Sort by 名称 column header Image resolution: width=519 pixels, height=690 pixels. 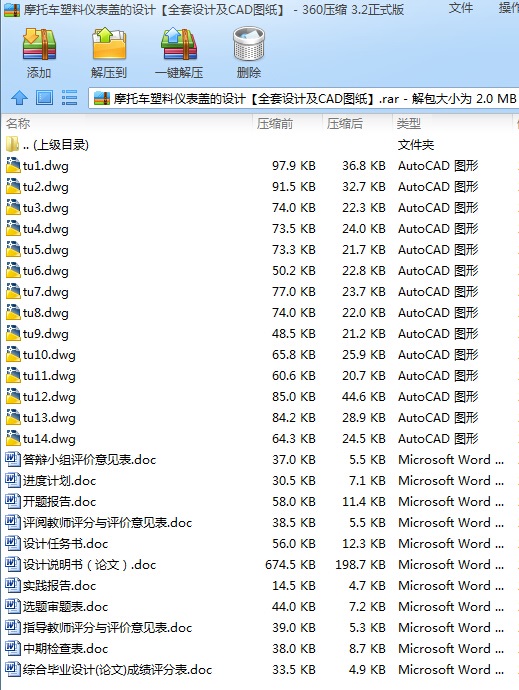pyautogui.click(x=18, y=124)
